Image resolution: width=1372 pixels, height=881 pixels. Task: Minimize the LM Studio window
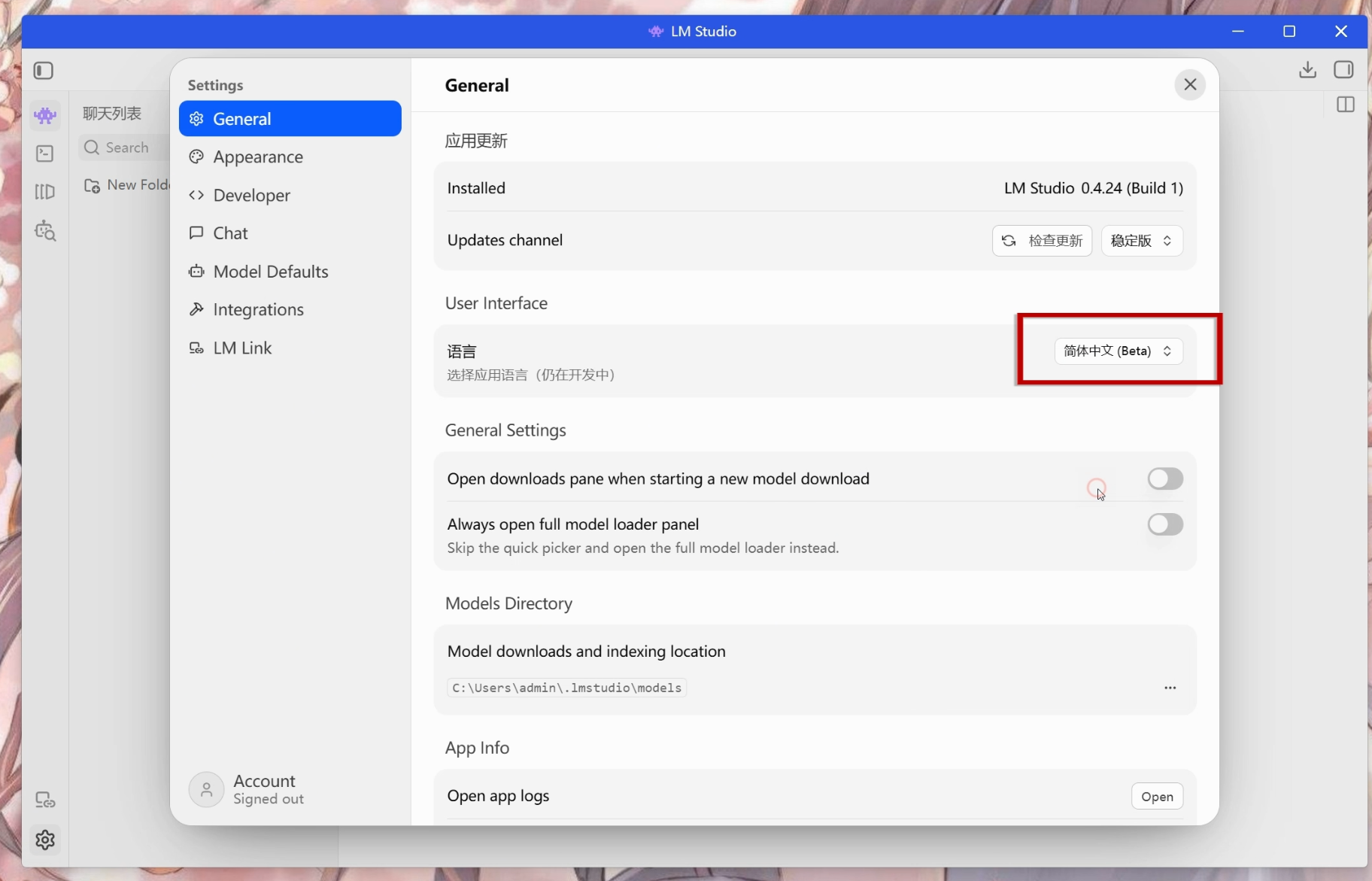(1238, 32)
